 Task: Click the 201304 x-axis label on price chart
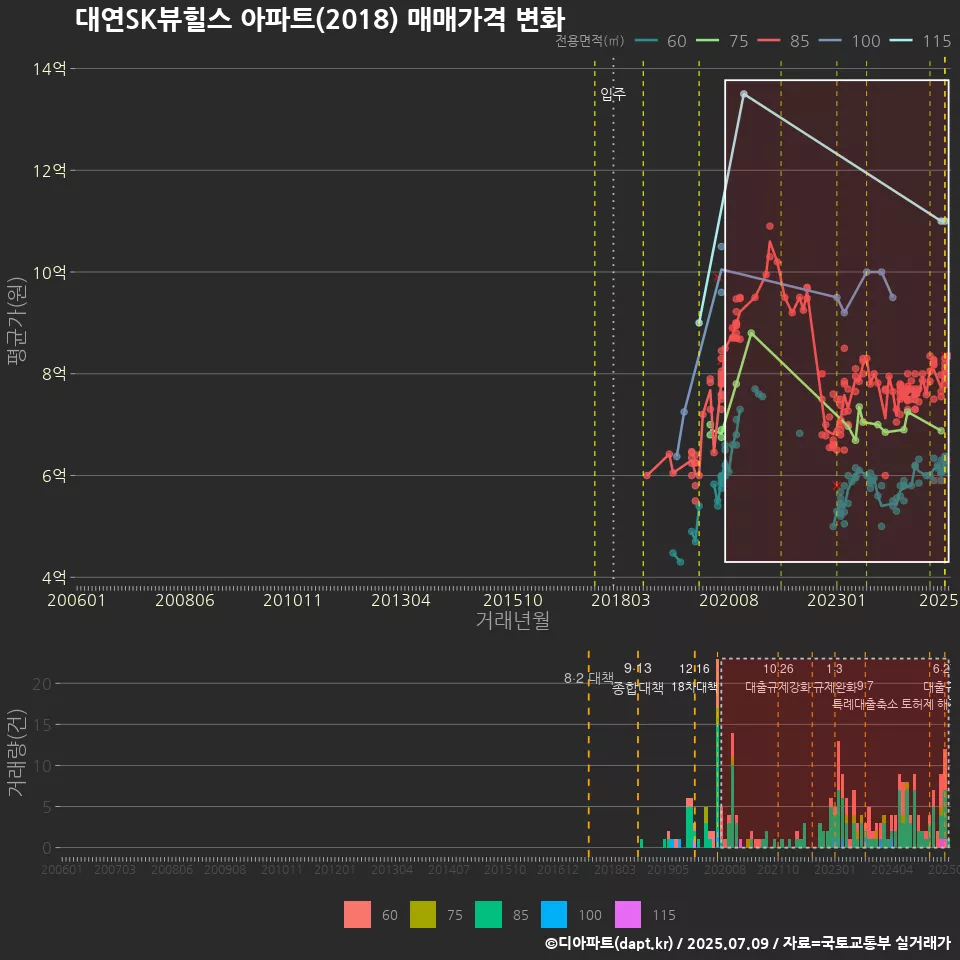[x=401, y=600]
